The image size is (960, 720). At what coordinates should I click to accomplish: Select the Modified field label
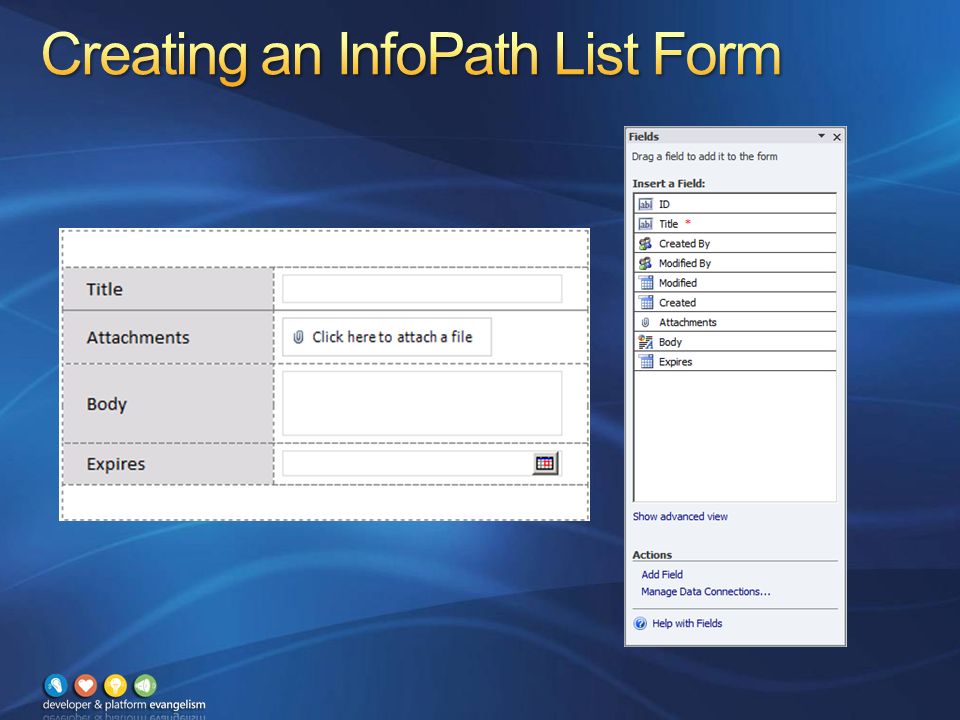click(678, 283)
